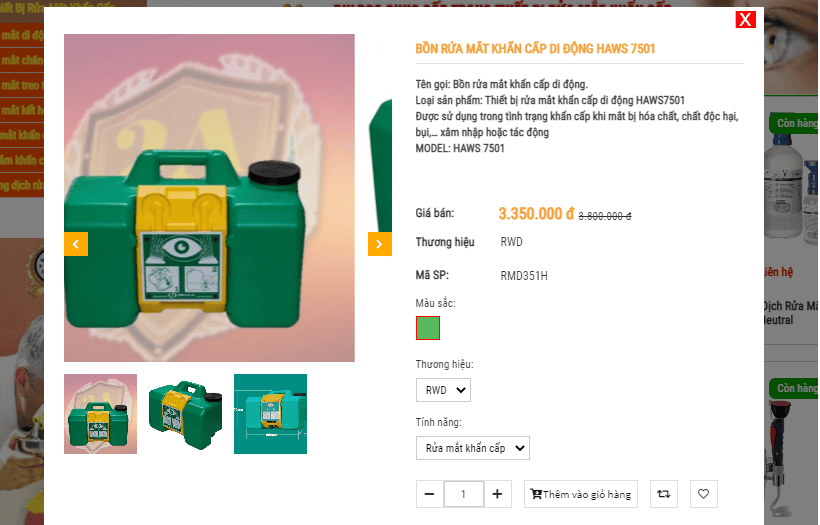Open the Liên hệ link on right
The width and height of the screenshot is (820, 525).
click(779, 272)
